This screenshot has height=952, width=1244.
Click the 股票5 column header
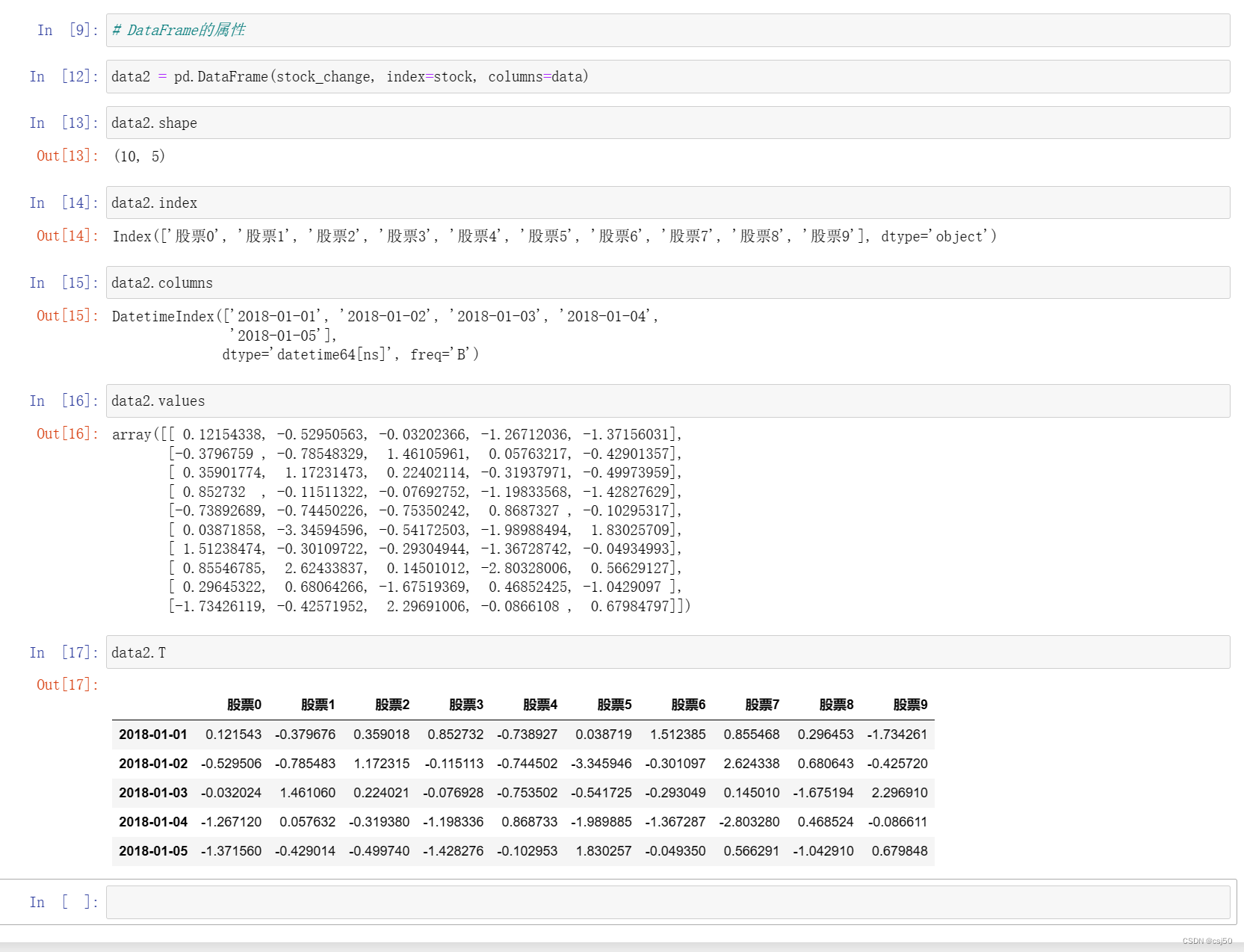pyautogui.click(x=614, y=705)
